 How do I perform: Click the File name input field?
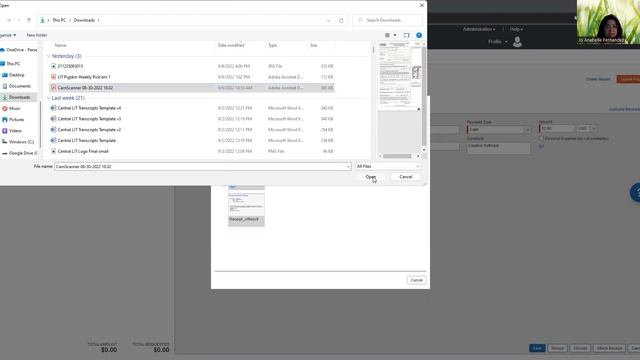200,167
